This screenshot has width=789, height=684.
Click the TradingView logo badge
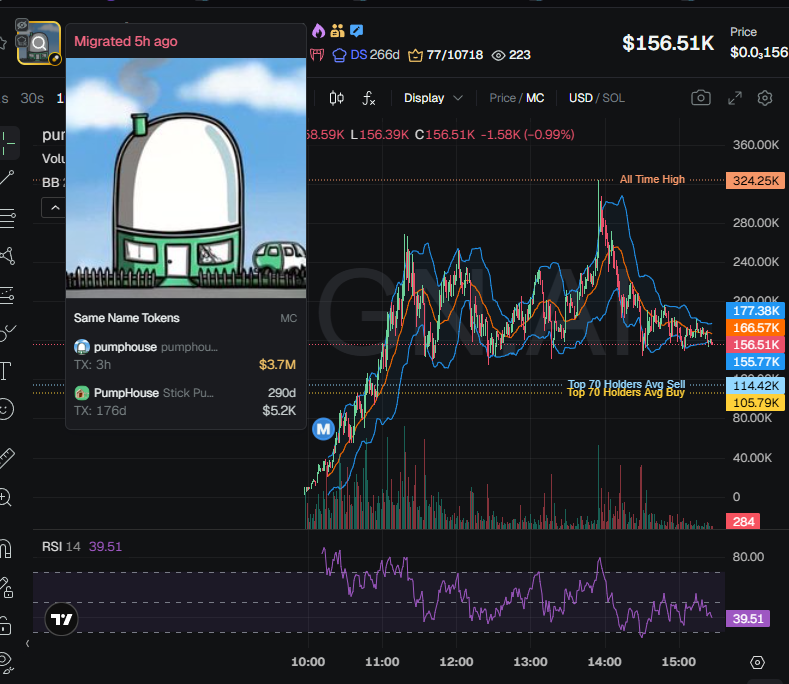[61, 619]
